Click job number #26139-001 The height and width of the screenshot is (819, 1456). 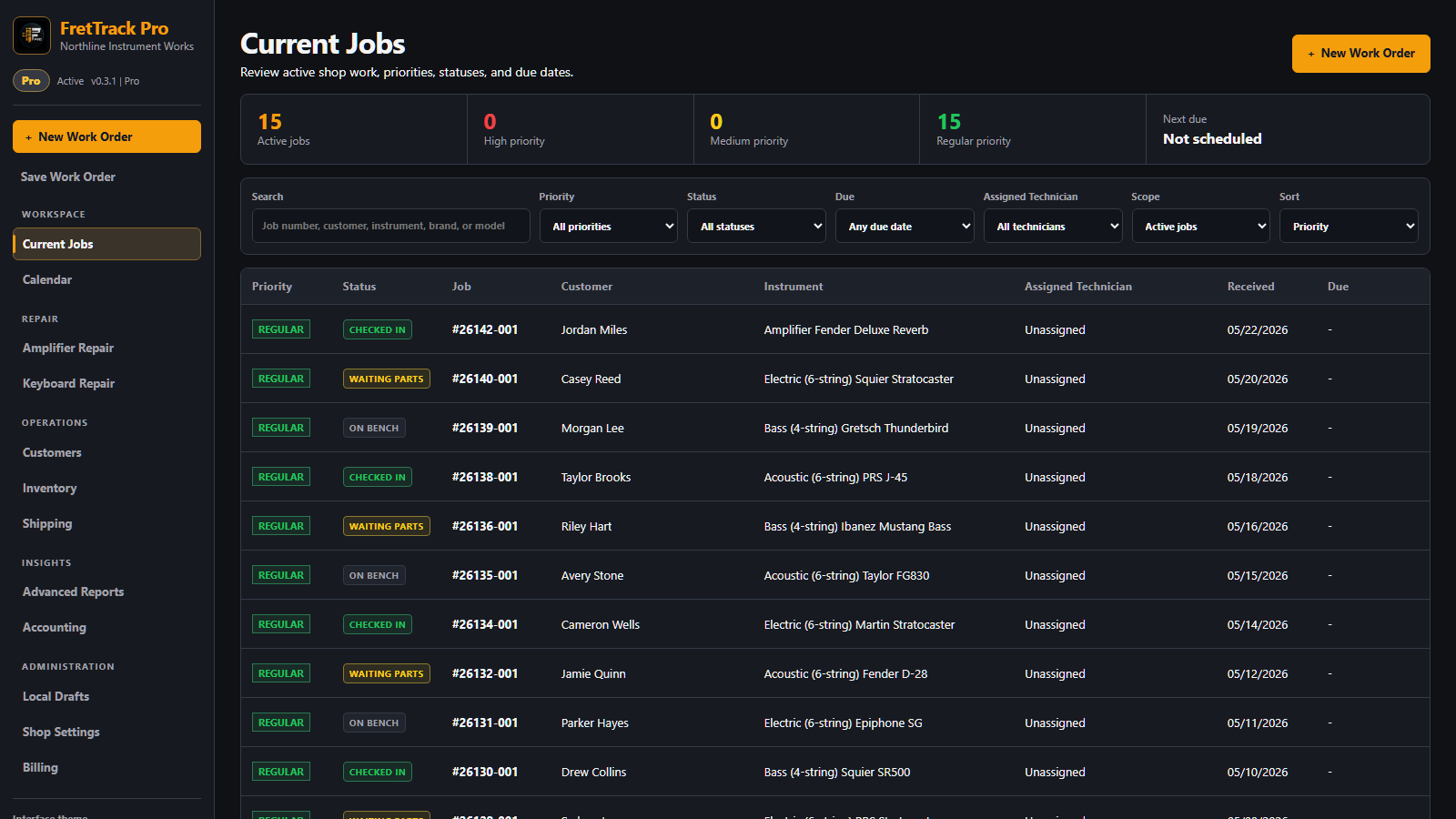pyautogui.click(x=485, y=428)
